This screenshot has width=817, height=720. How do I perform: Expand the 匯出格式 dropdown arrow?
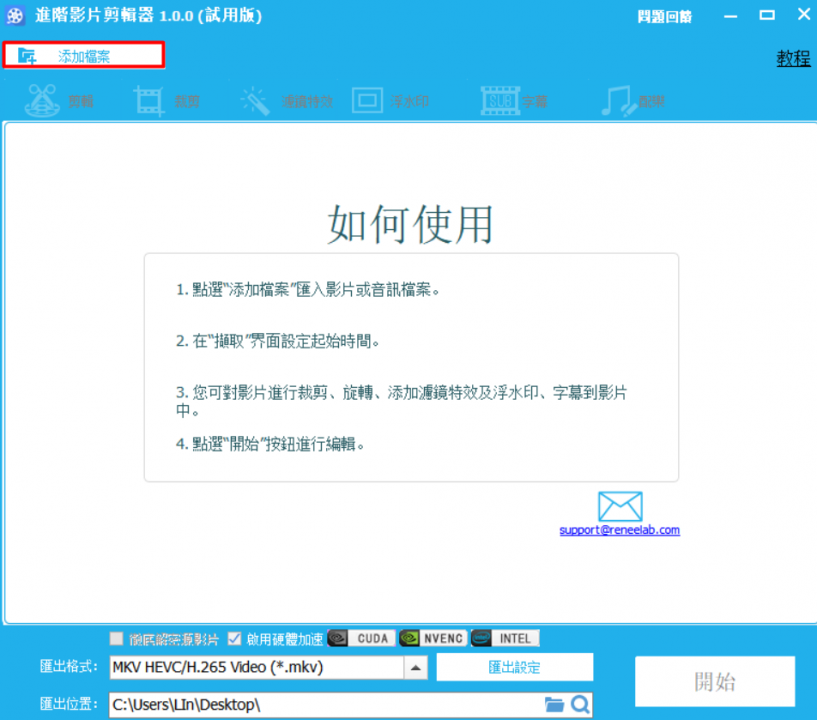[417, 667]
